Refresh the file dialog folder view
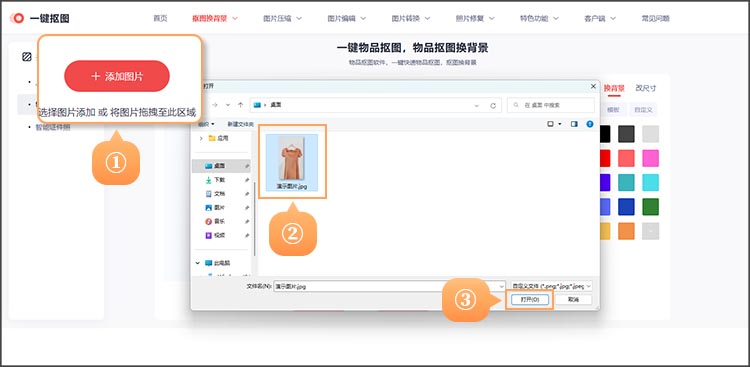Image resolution: width=750 pixels, height=367 pixels. [x=493, y=105]
